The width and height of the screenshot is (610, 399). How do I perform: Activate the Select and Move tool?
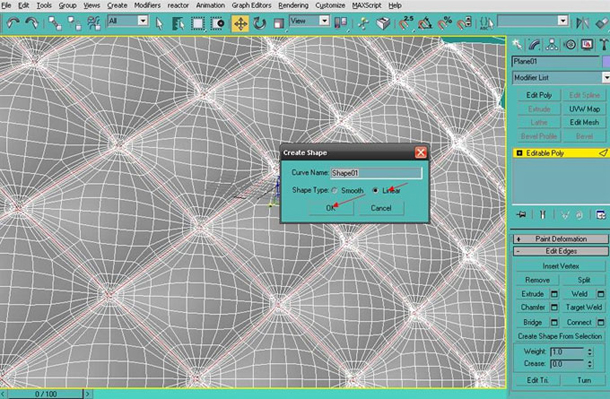tap(240, 23)
